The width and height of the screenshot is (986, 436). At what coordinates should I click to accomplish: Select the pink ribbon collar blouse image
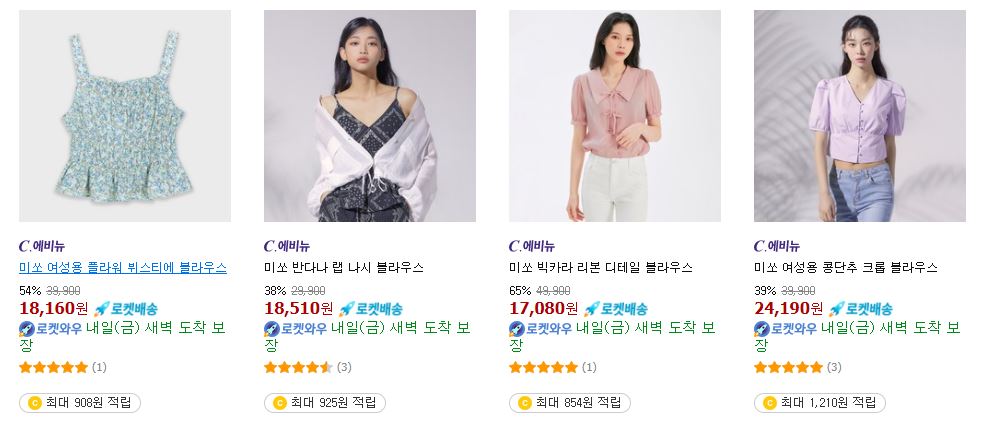pos(615,116)
